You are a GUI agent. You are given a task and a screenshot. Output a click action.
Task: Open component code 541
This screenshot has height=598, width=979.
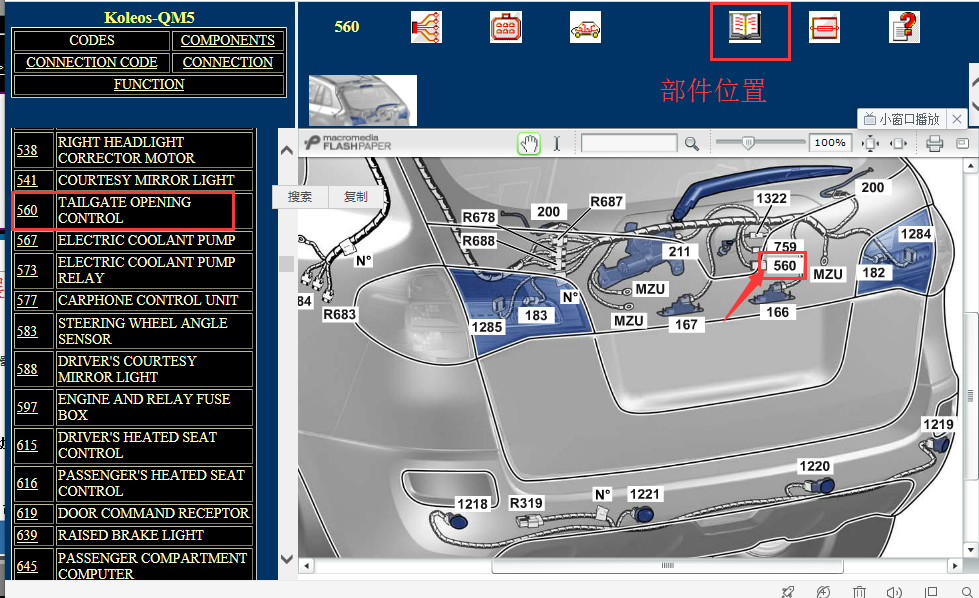(x=27, y=180)
